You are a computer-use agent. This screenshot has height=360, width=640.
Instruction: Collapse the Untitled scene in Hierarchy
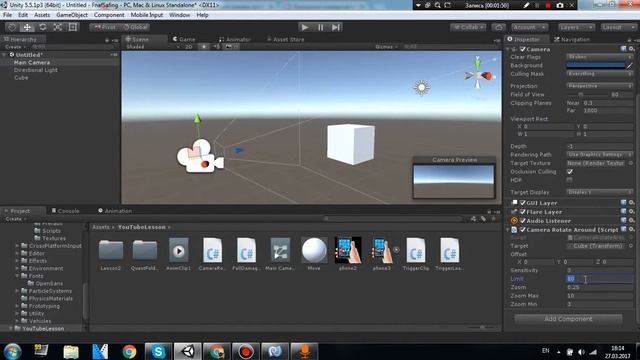[5, 55]
